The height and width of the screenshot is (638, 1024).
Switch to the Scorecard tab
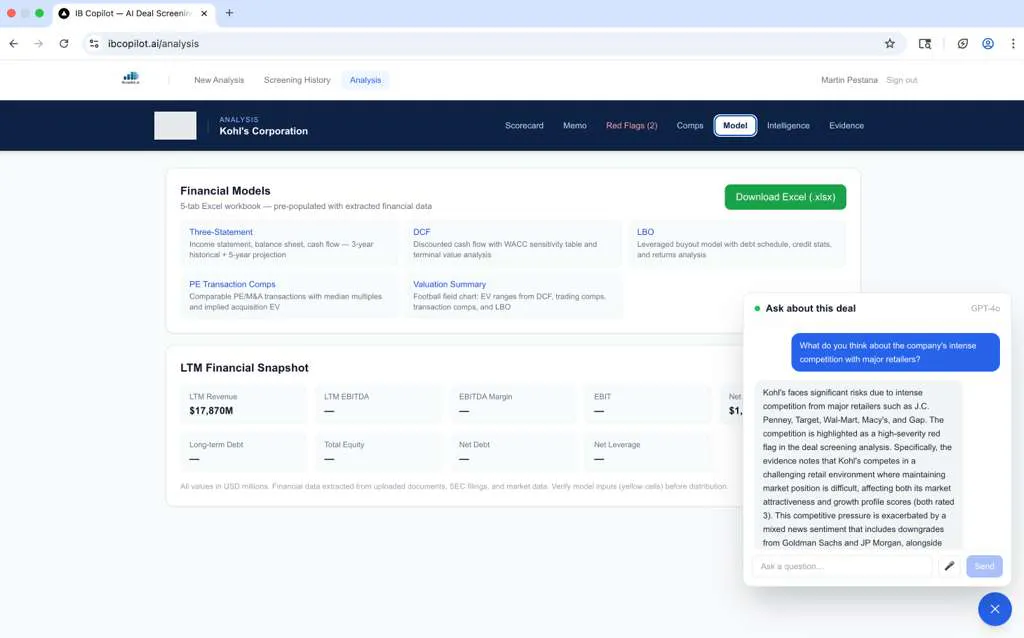coord(524,125)
